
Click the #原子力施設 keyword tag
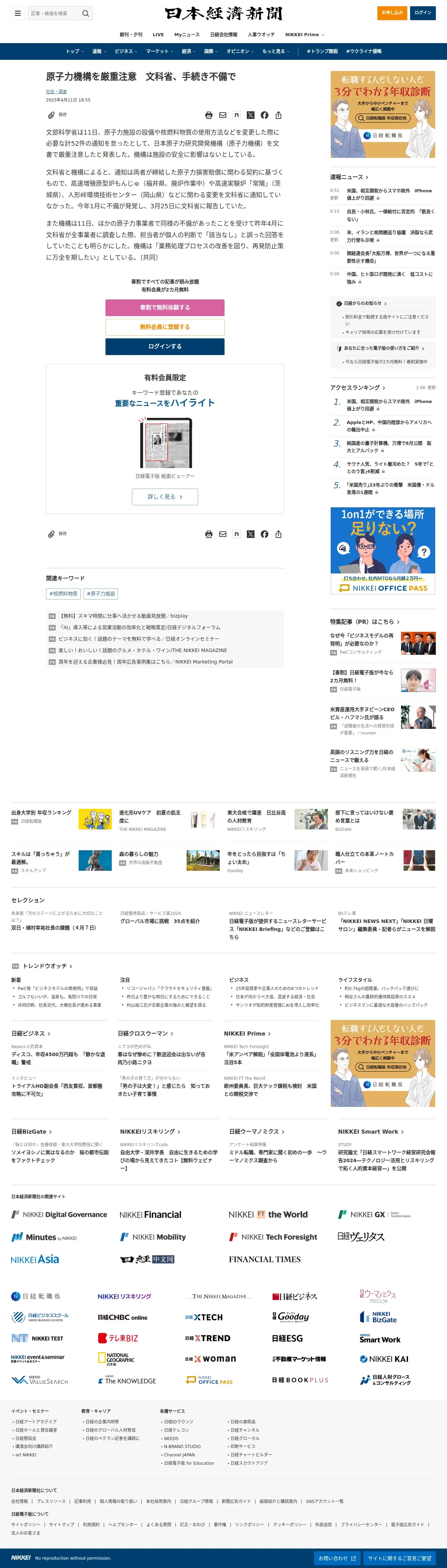[x=101, y=594]
